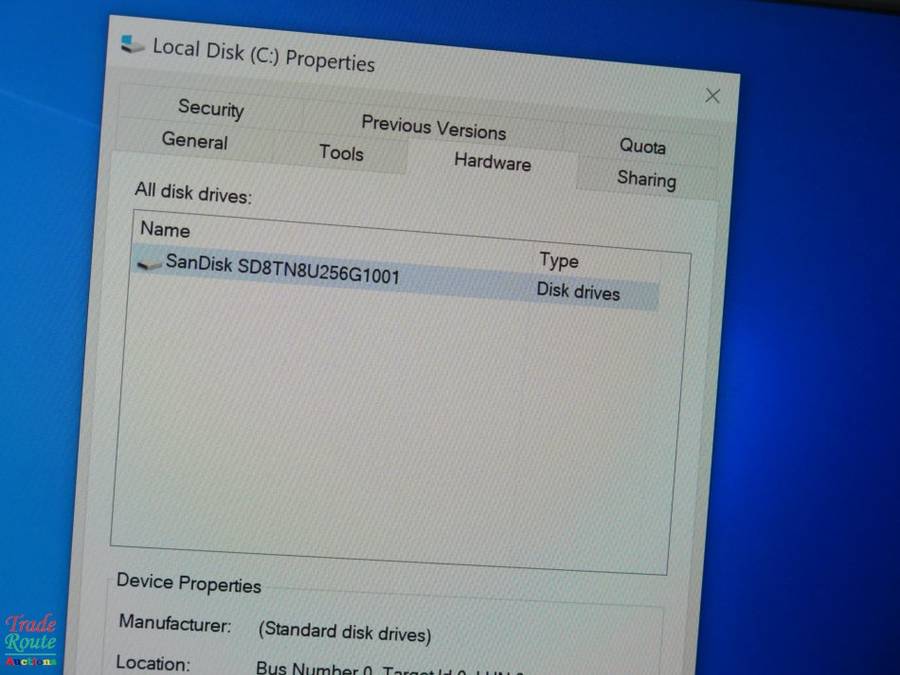The width and height of the screenshot is (900, 675).
Task: Click the Trade Route Auctions logo
Action: coord(31,639)
